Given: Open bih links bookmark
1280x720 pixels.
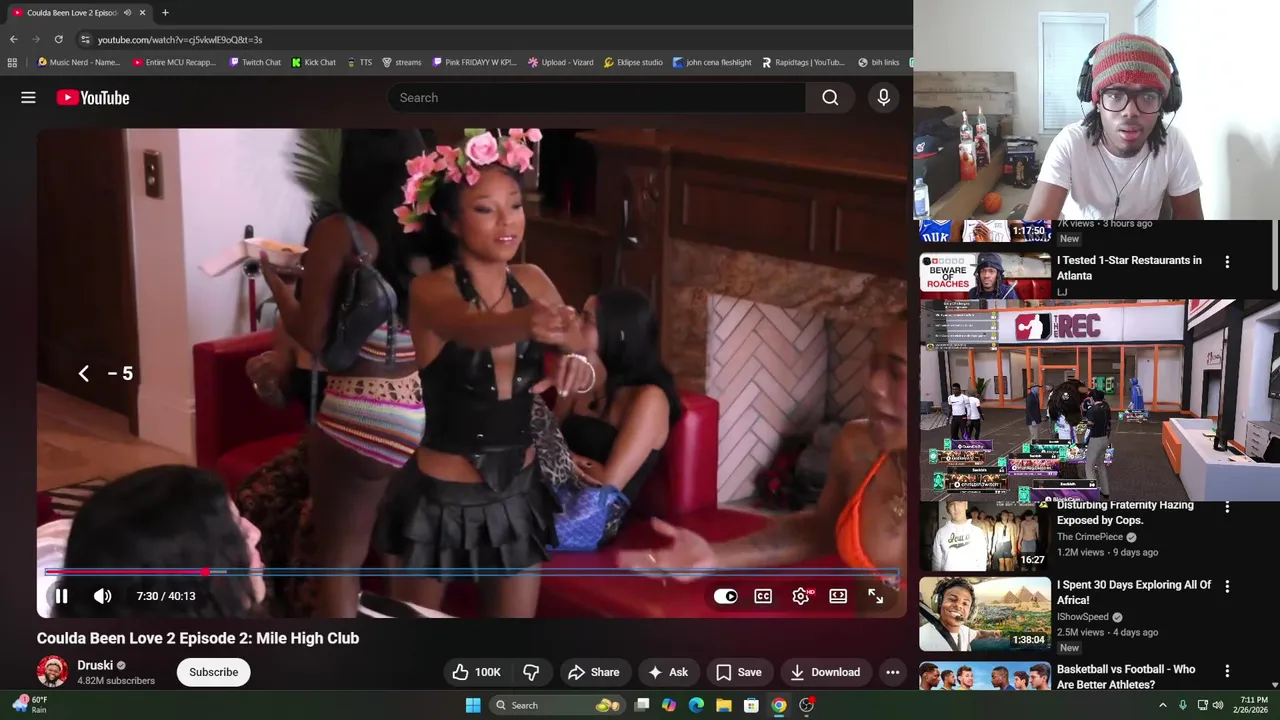Looking at the screenshot, I should [x=878, y=62].
